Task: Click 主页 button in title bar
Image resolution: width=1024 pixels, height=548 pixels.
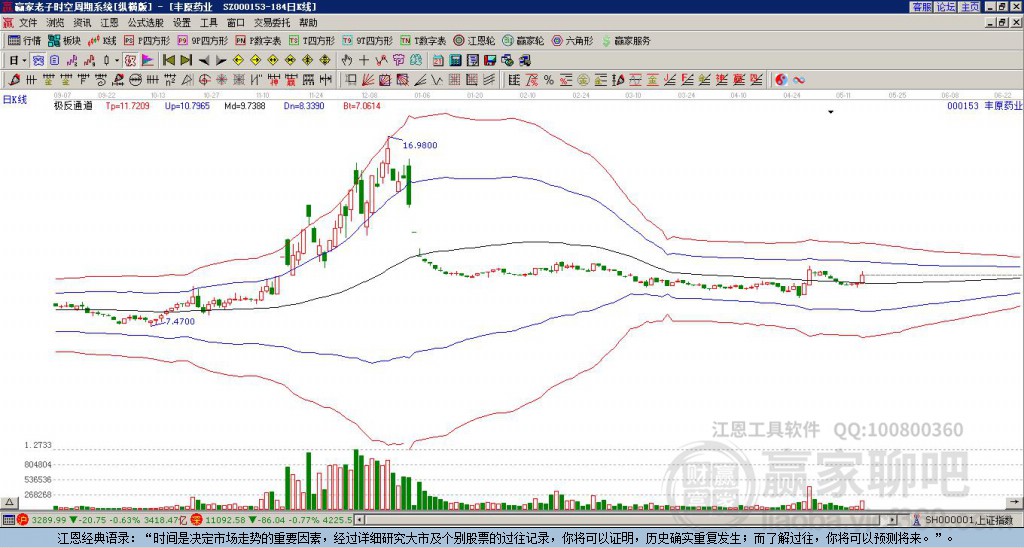Action: (970, 7)
